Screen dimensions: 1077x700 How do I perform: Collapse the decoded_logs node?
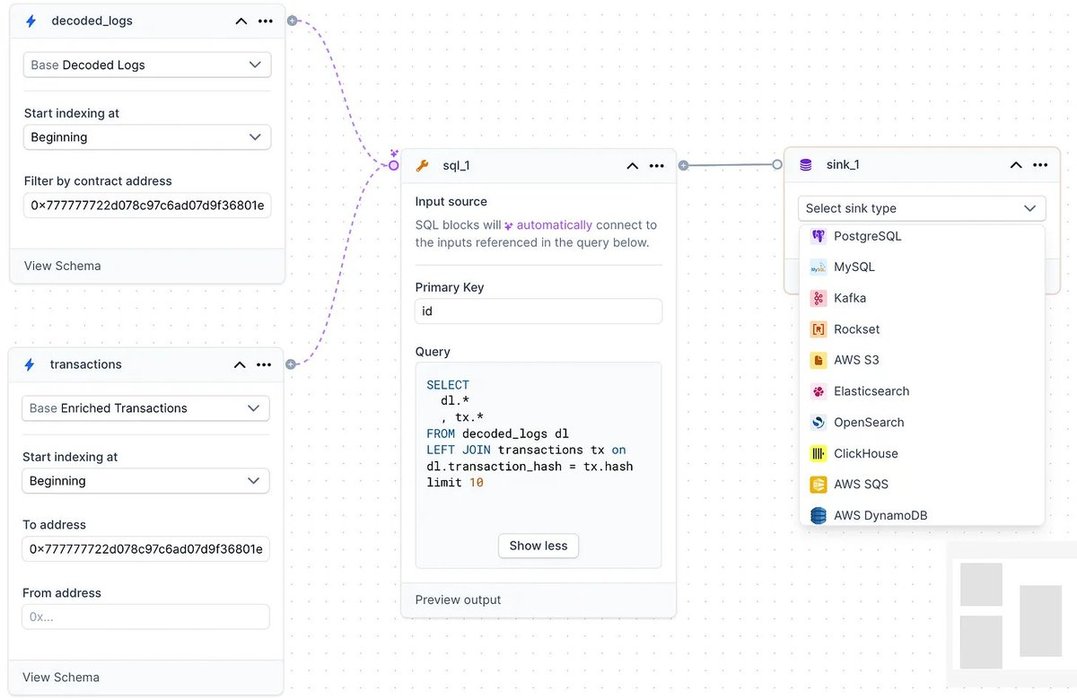tap(241, 21)
